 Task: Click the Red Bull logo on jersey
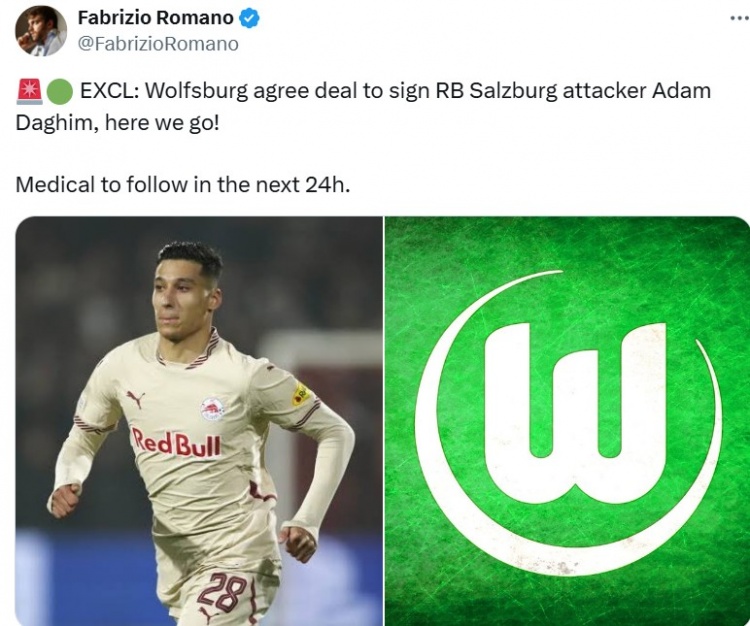tap(176, 443)
